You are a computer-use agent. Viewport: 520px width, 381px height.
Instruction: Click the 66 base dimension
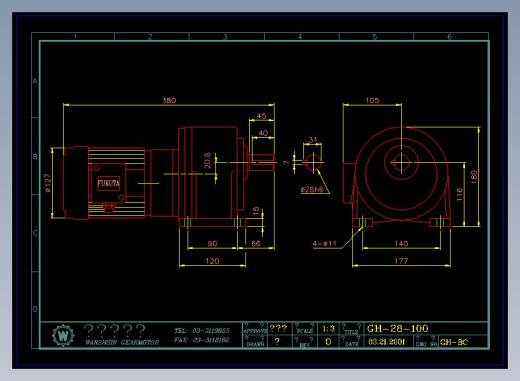[256, 244]
